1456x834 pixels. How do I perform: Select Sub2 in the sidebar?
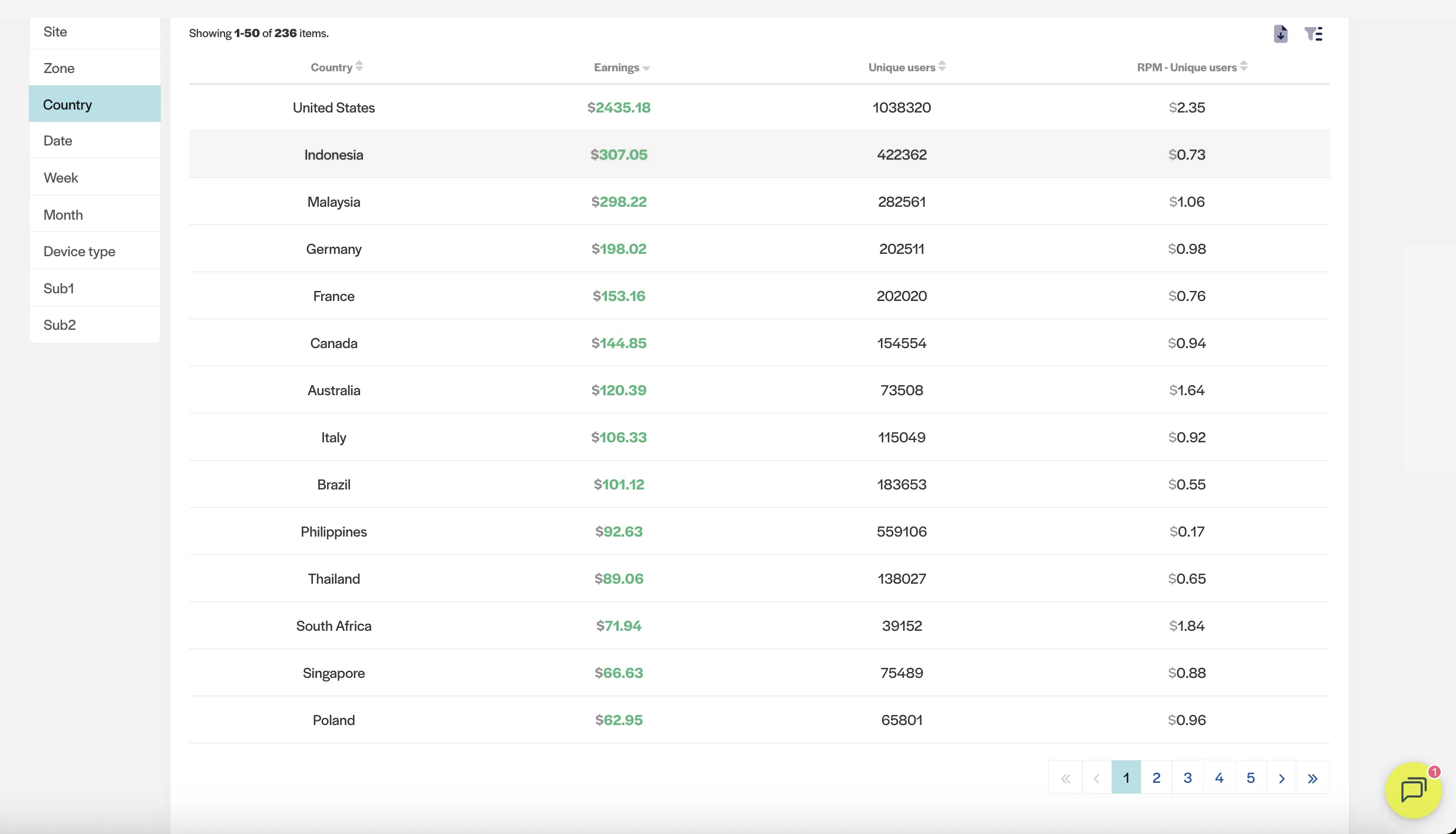click(60, 325)
